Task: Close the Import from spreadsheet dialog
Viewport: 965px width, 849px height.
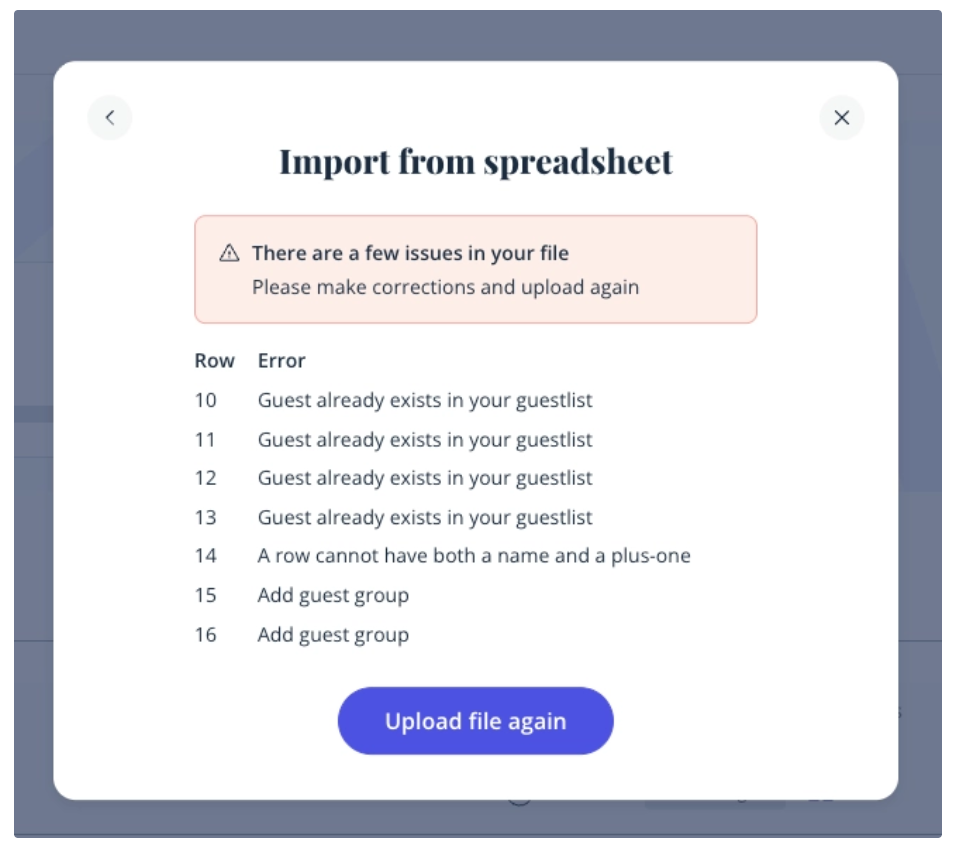Action: pyautogui.click(x=842, y=118)
